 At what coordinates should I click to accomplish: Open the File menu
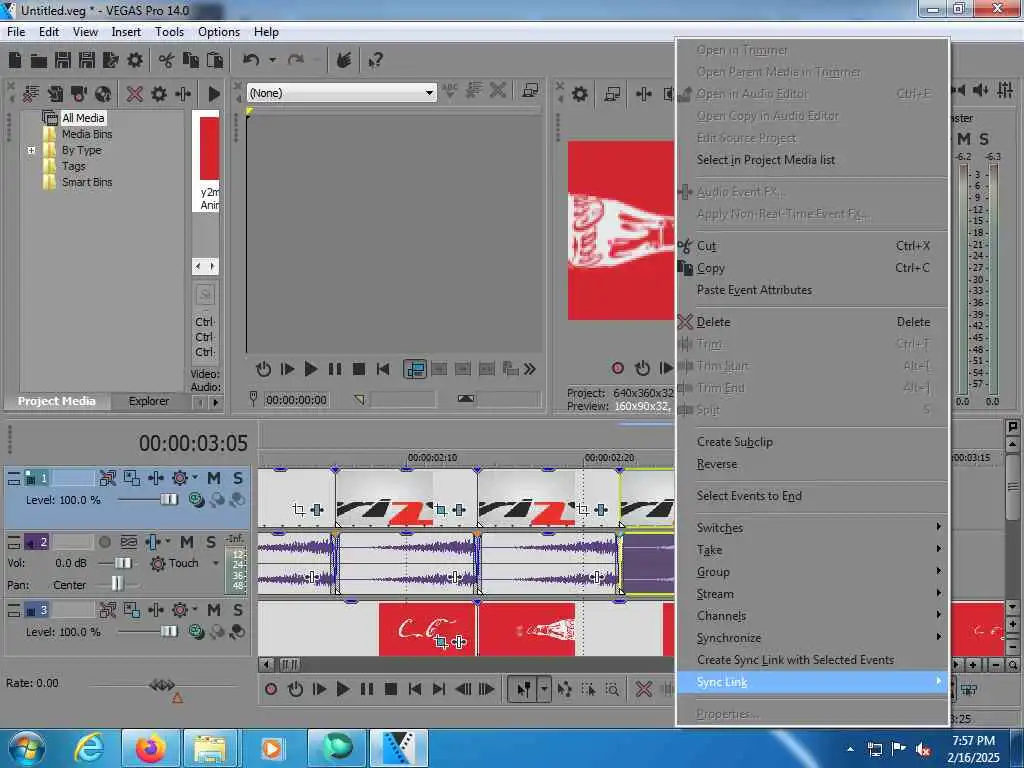pyautogui.click(x=16, y=32)
